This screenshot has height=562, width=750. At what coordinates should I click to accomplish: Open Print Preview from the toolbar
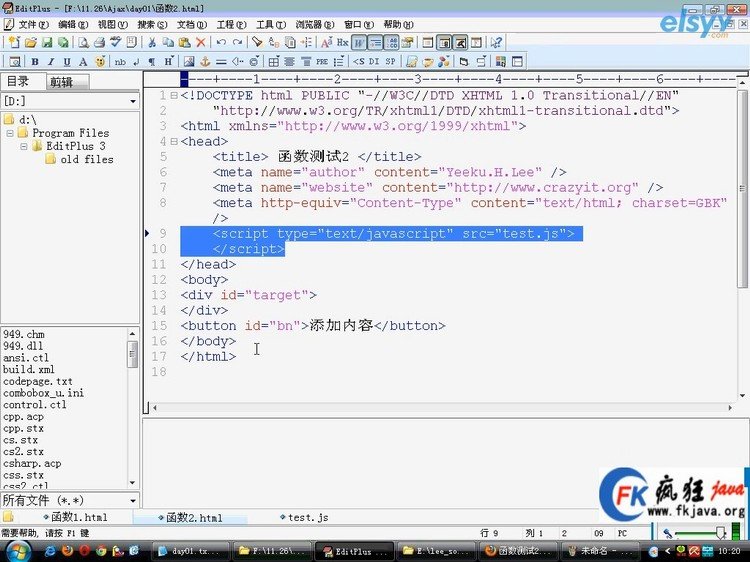click(83, 43)
